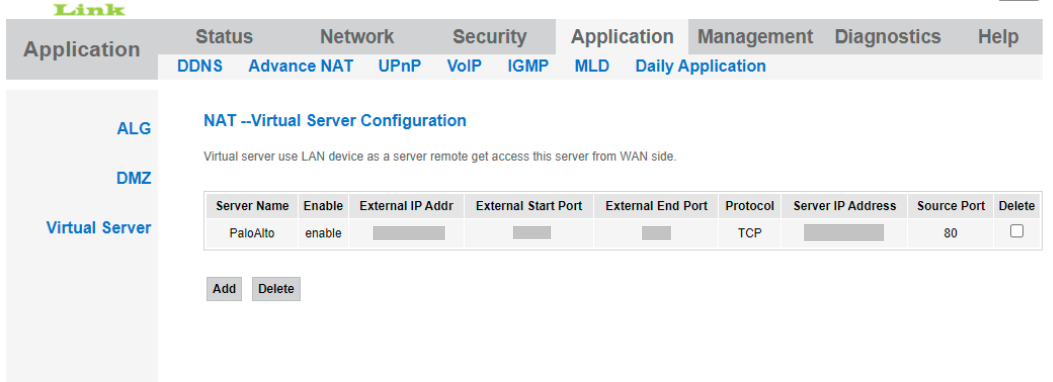The image size is (1053, 382).
Task: Click the DDNS submenu link
Action: [x=199, y=66]
